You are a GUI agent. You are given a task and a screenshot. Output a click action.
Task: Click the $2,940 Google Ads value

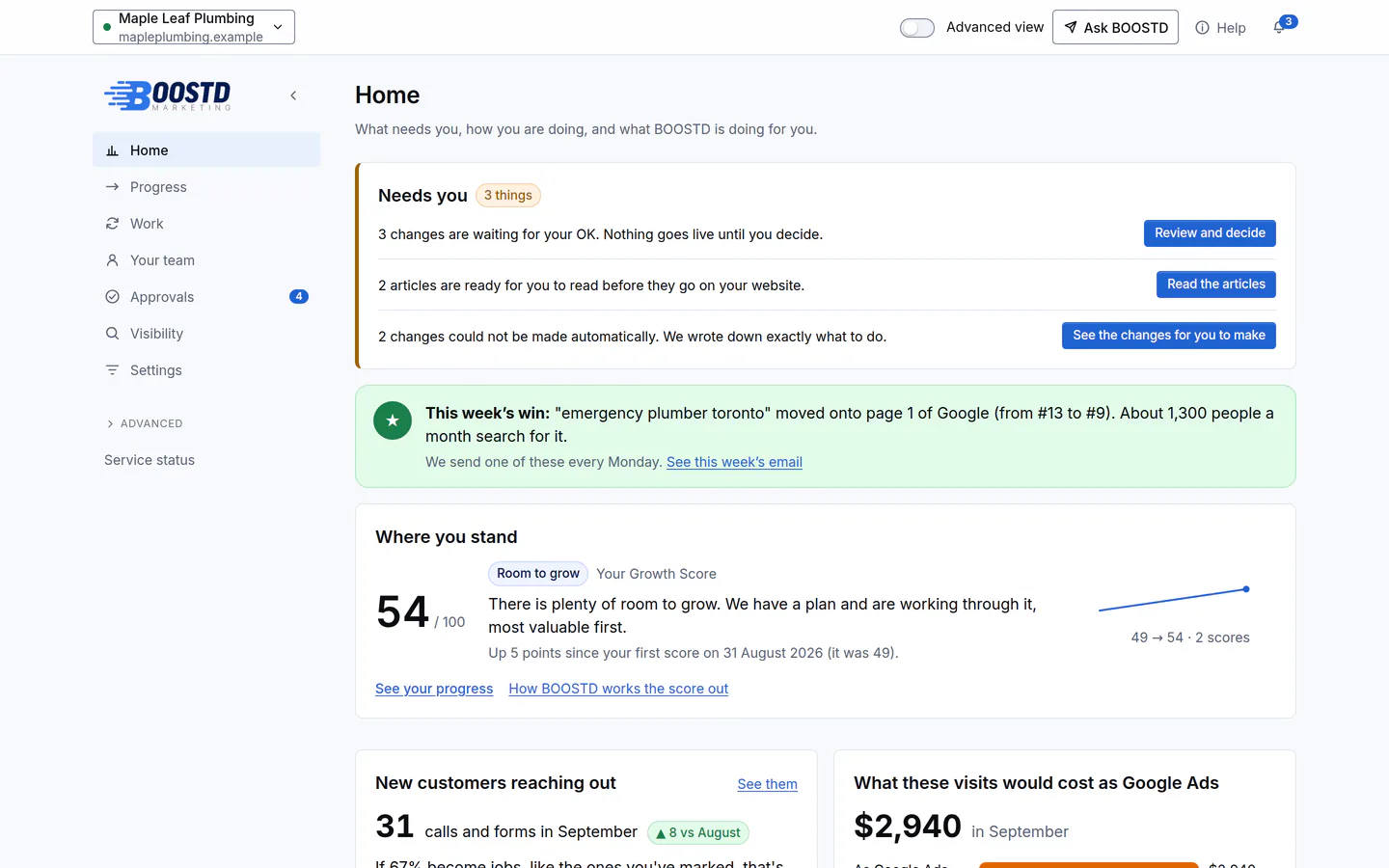(908, 827)
